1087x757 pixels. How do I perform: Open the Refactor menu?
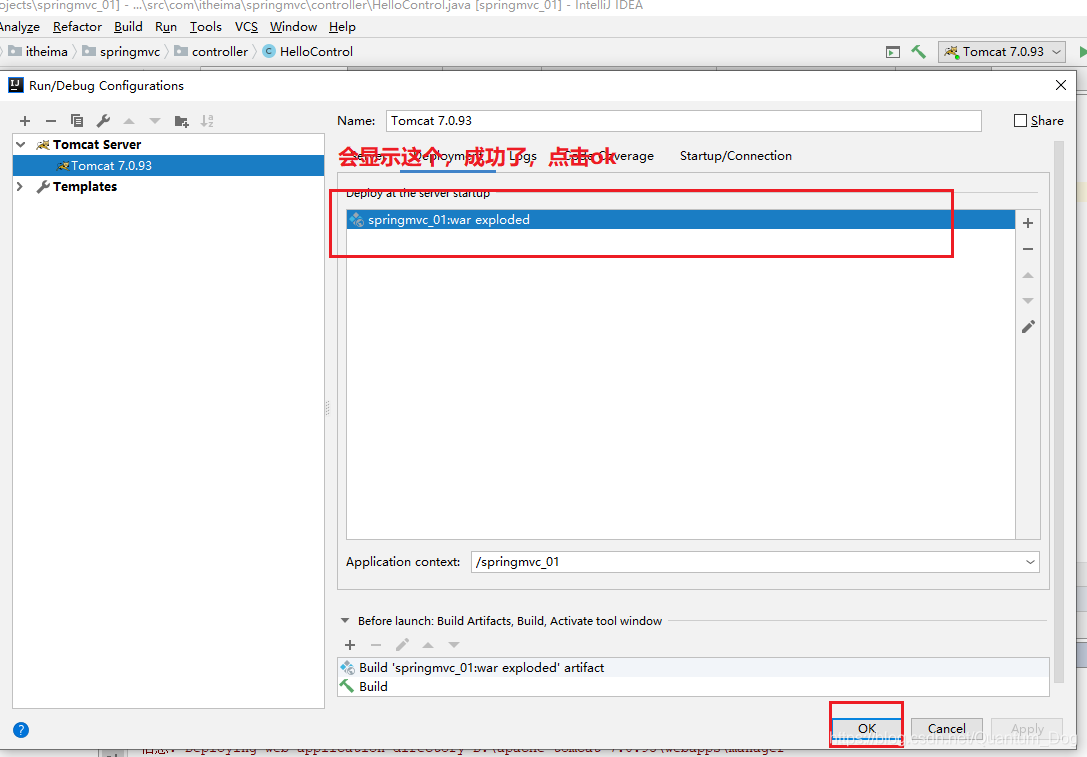(77, 27)
